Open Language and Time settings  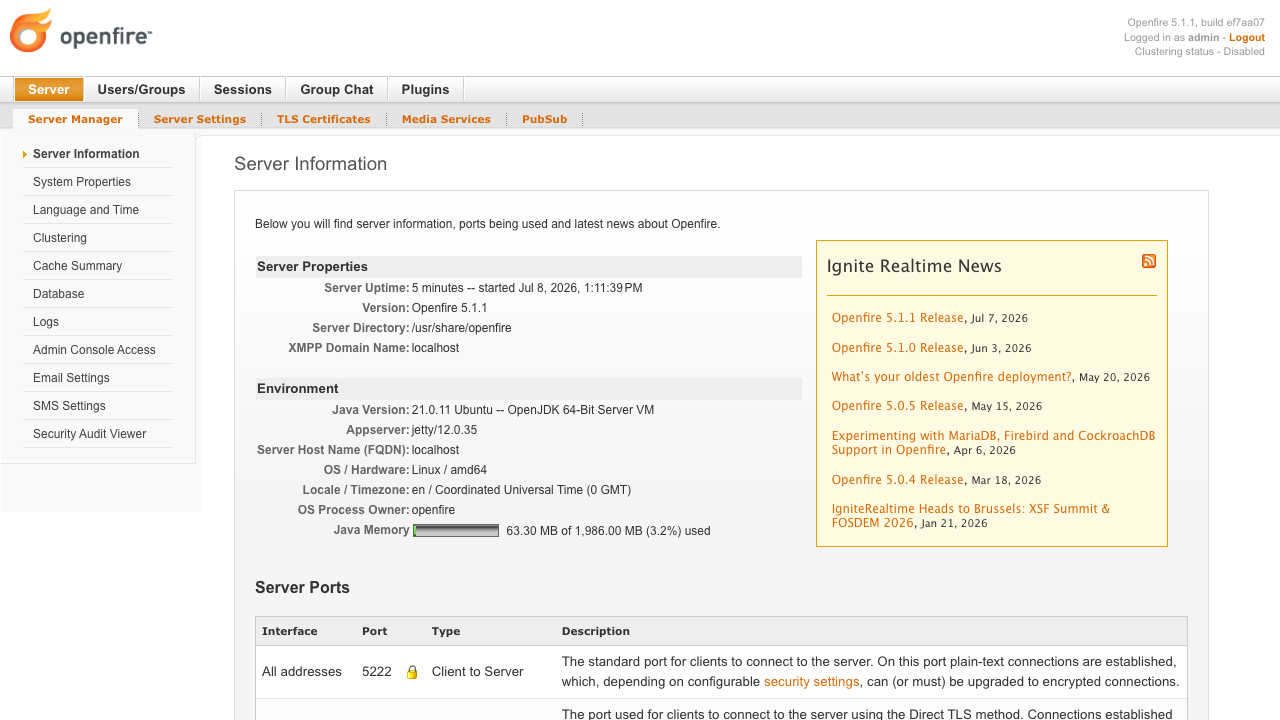(86, 210)
